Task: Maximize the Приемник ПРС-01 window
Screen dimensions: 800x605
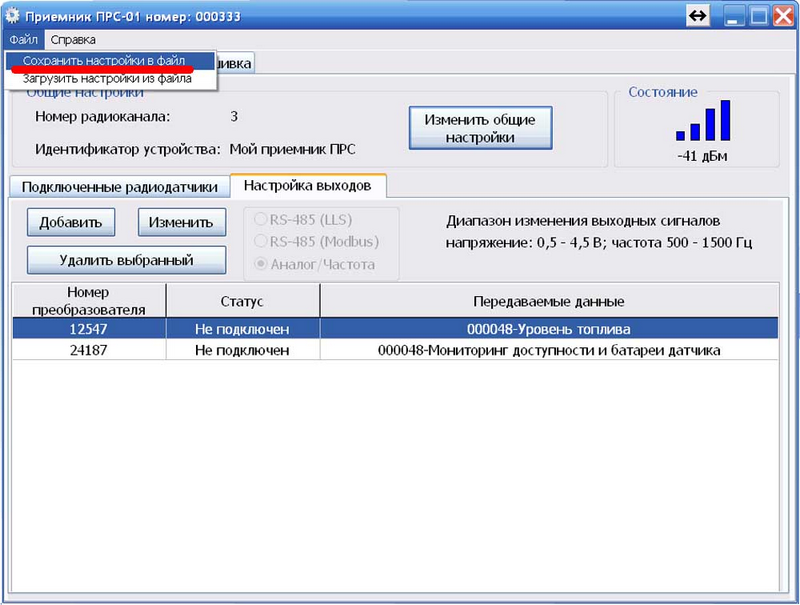Action: click(759, 16)
